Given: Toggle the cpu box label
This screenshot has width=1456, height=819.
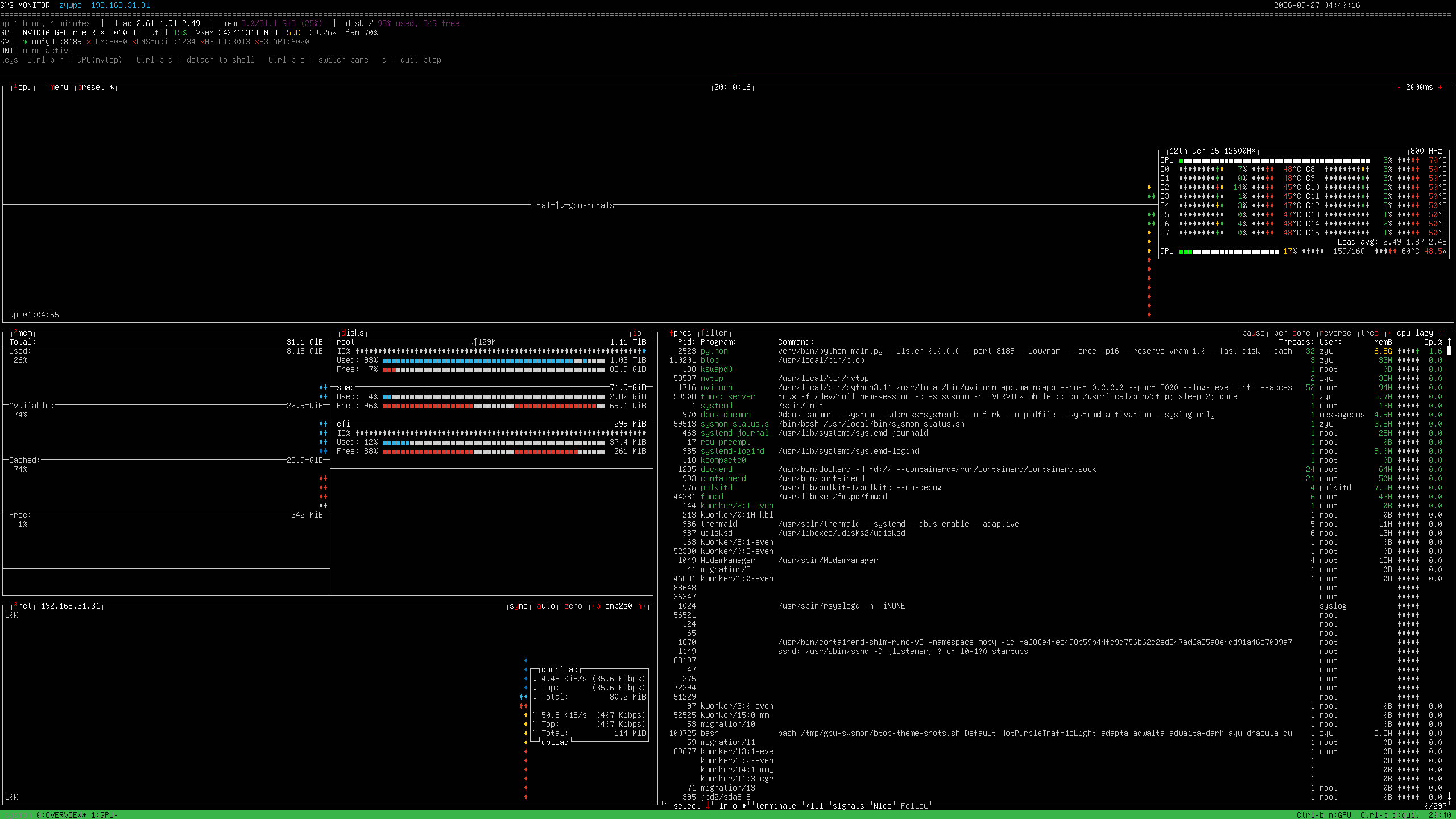Looking at the screenshot, I should click(23, 87).
